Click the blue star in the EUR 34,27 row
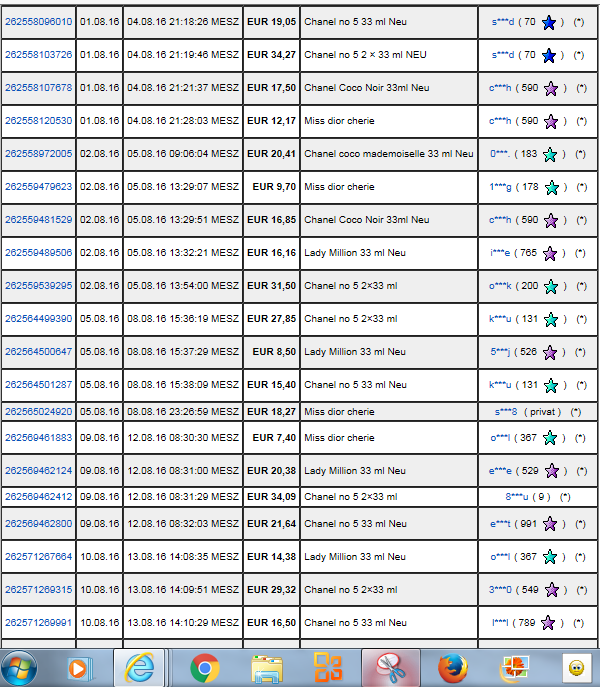 [549, 56]
